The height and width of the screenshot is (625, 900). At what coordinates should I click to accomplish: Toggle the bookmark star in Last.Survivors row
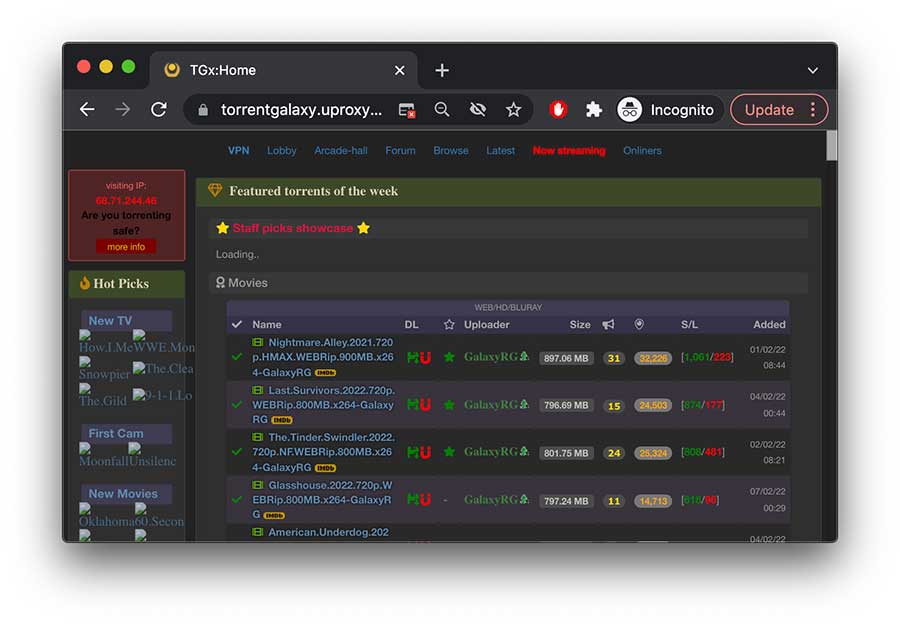point(449,405)
